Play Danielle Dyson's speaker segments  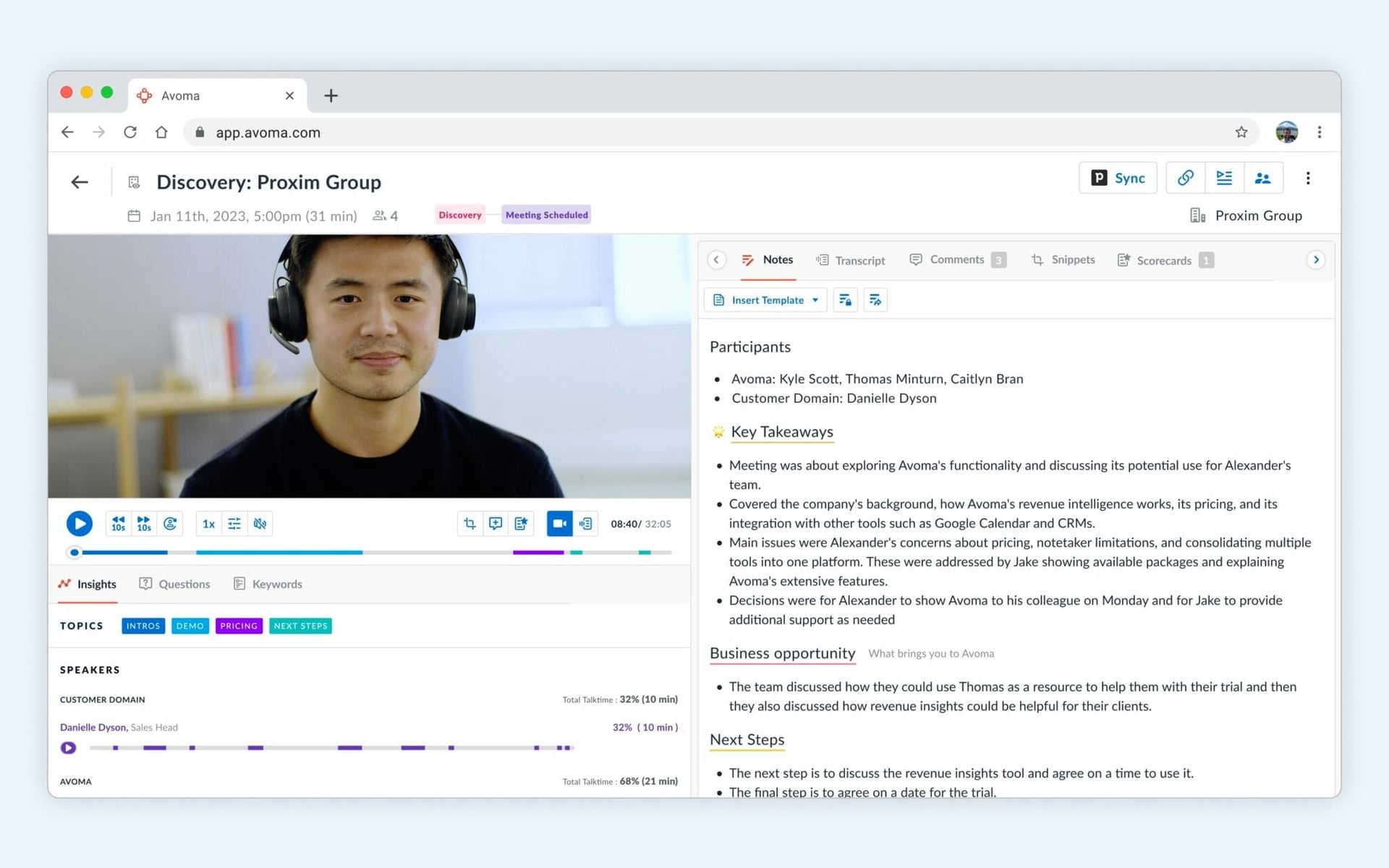point(68,748)
